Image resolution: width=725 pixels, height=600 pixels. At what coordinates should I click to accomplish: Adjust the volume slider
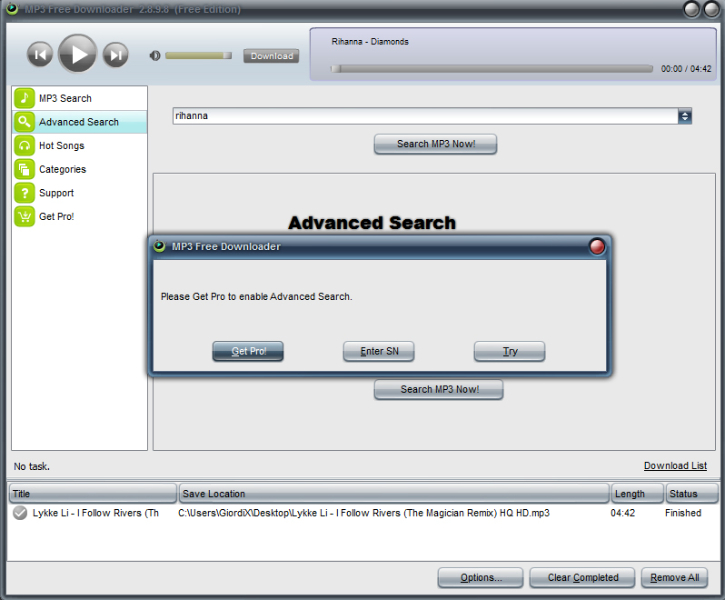pyautogui.click(x=198, y=56)
